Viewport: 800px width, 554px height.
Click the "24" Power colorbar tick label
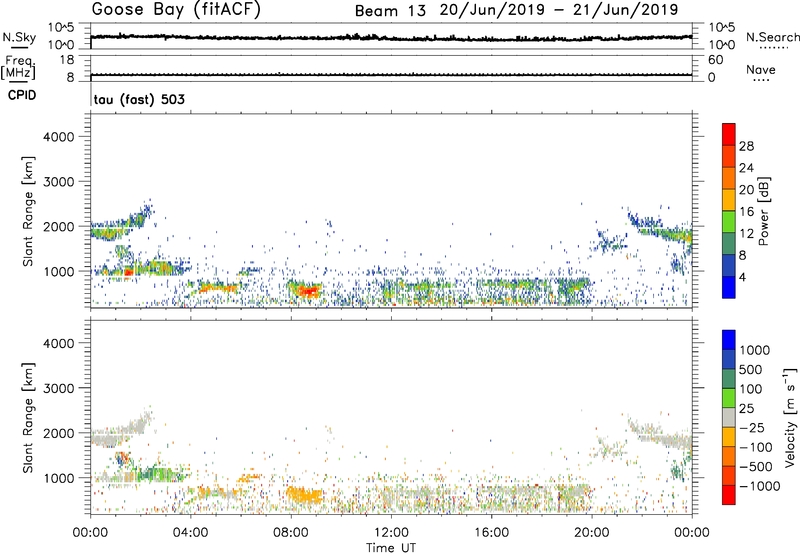click(x=746, y=168)
